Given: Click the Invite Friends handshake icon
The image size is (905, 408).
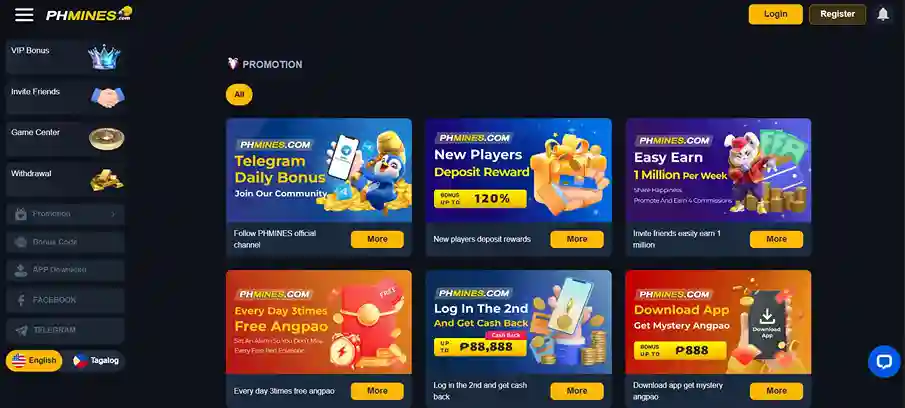Looking at the screenshot, I should [107, 97].
